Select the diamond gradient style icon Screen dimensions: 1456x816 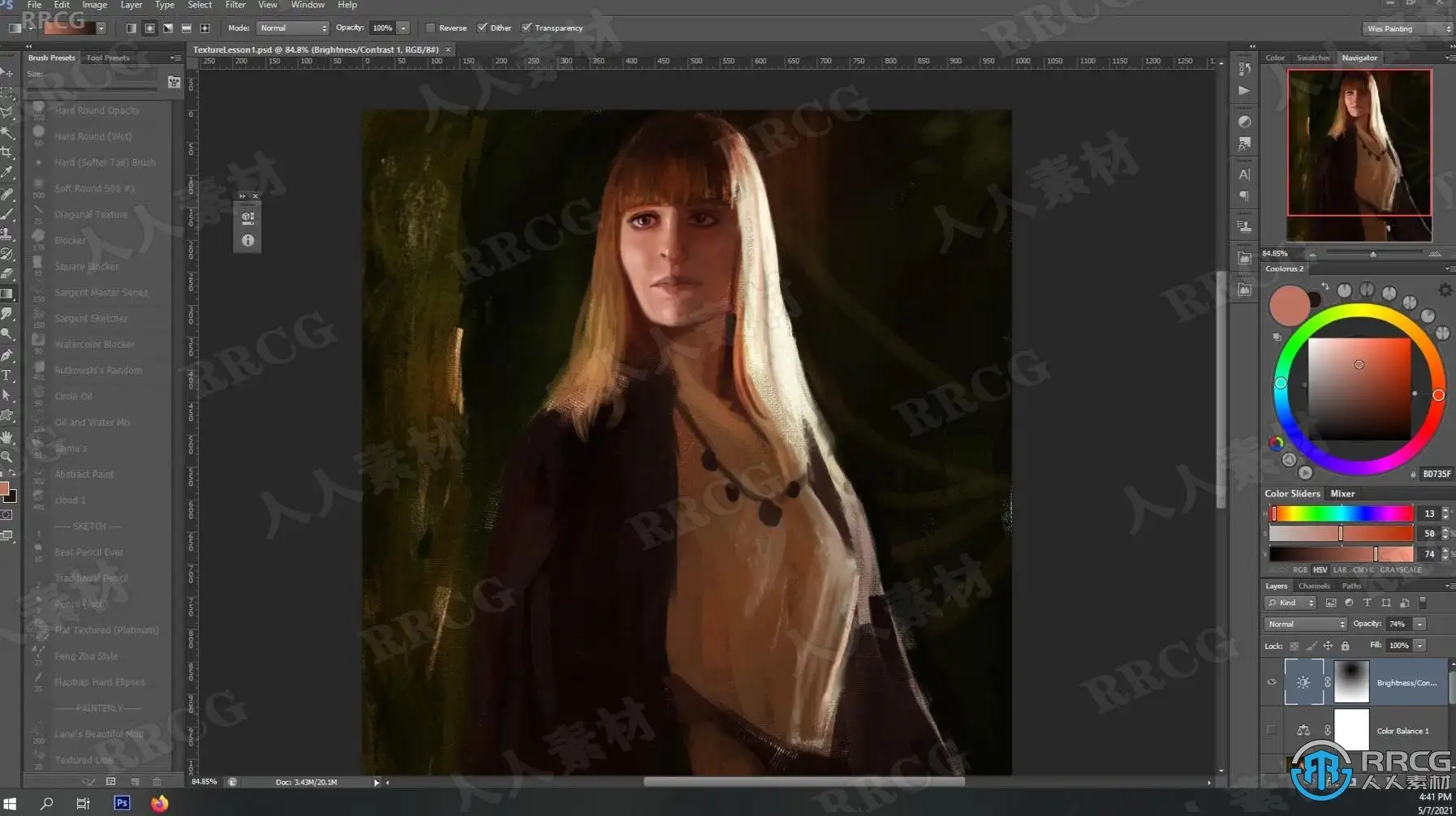(x=205, y=28)
